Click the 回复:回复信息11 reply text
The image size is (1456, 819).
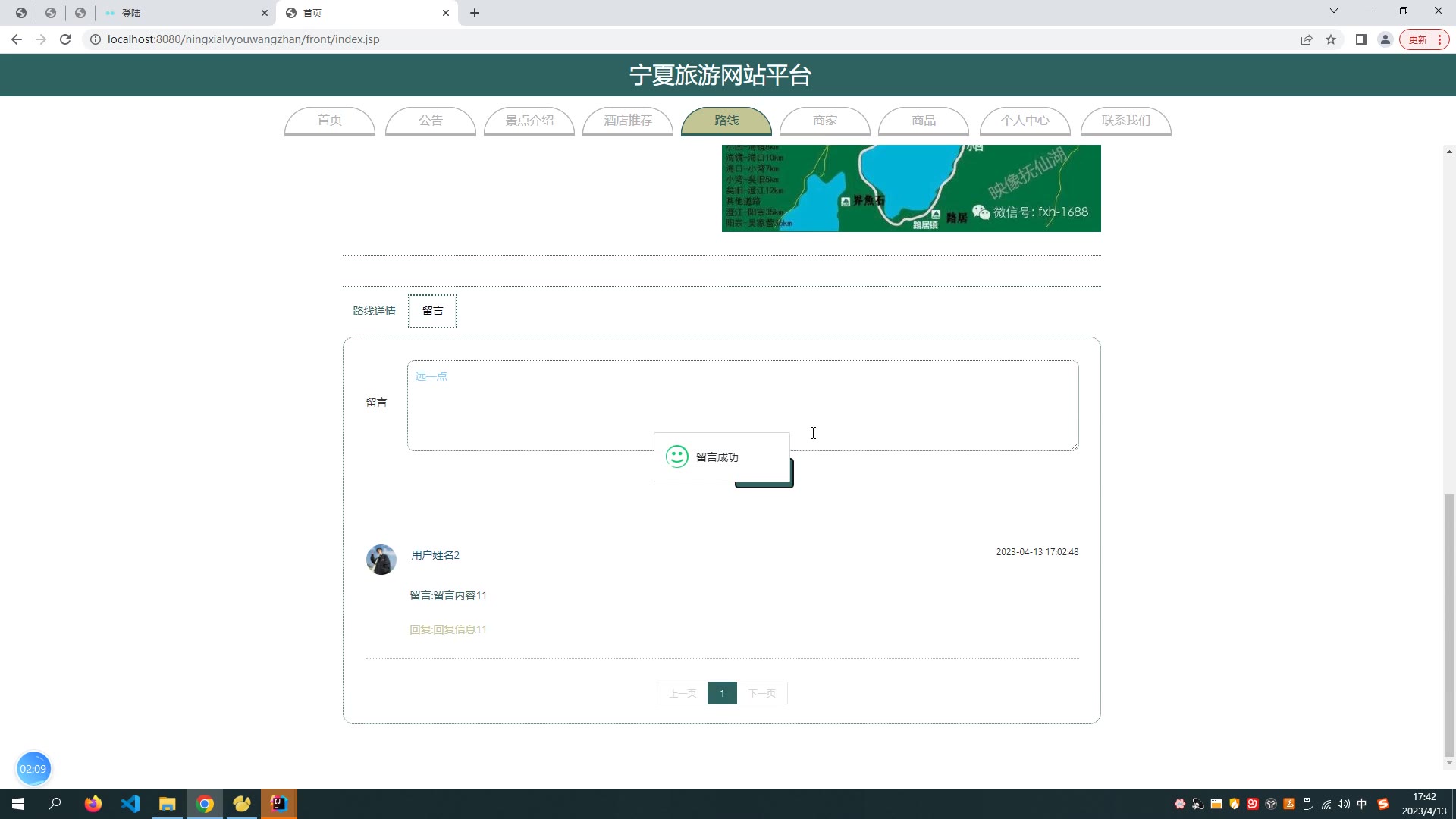coord(448,629)
